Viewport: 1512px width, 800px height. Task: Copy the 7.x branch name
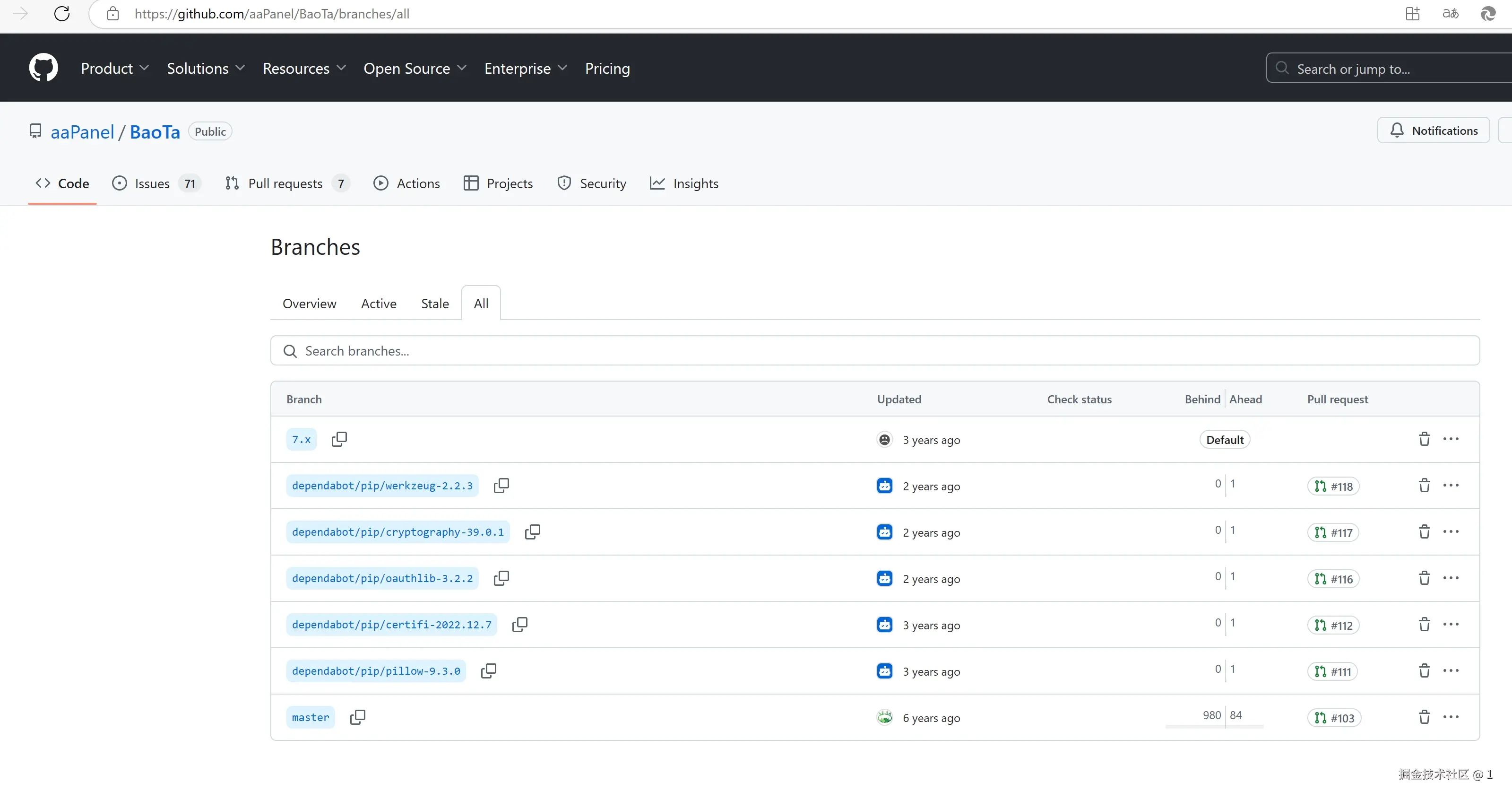pos(339,439)
